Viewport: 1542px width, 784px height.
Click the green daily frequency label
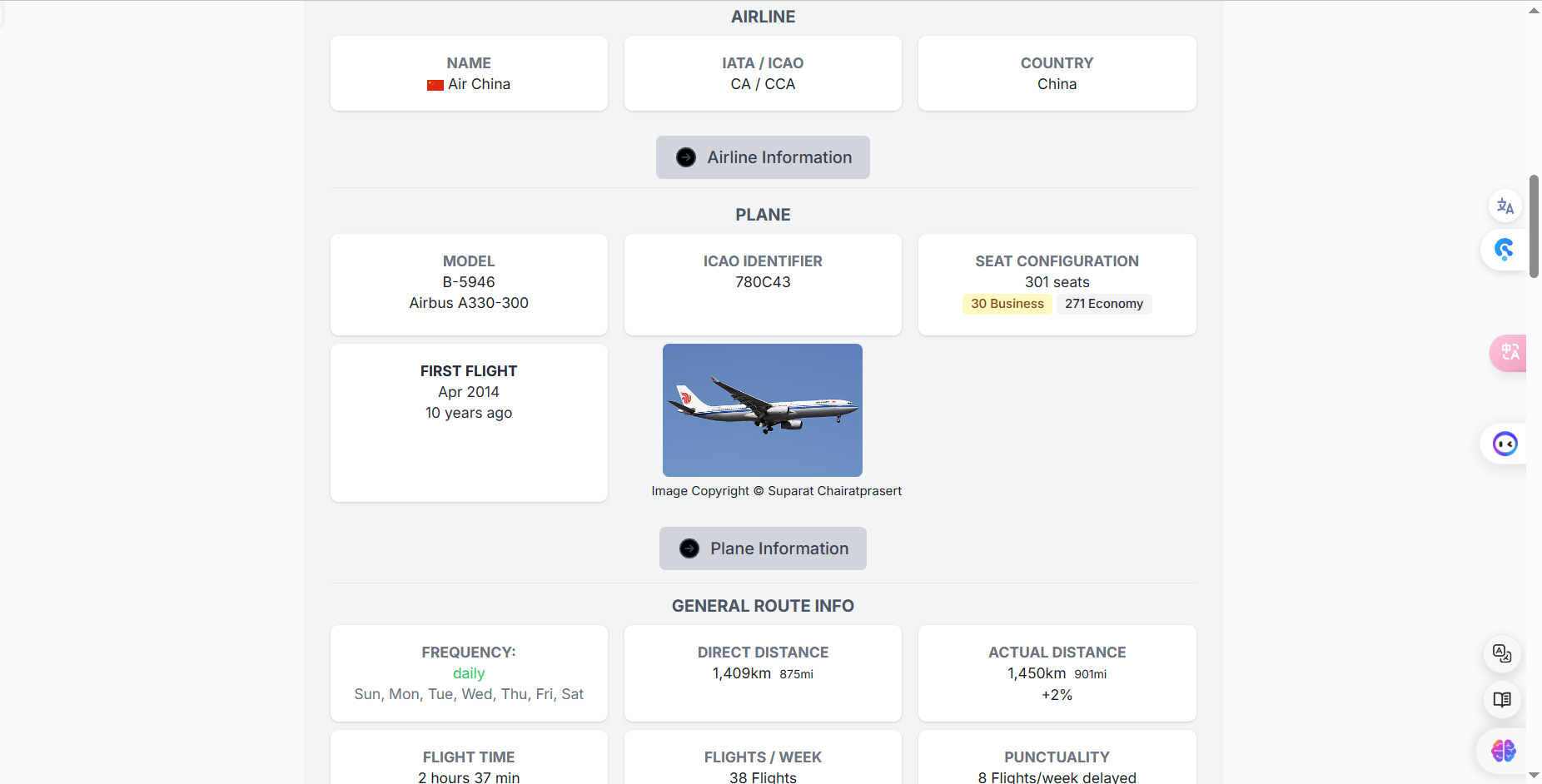click(469, 673)
